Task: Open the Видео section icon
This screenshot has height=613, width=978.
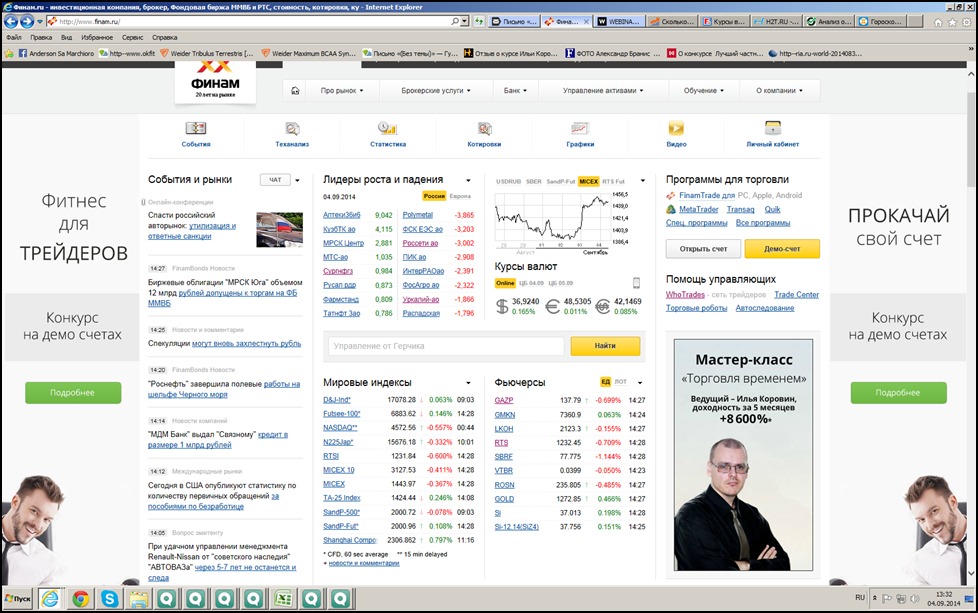Action: 676,128
